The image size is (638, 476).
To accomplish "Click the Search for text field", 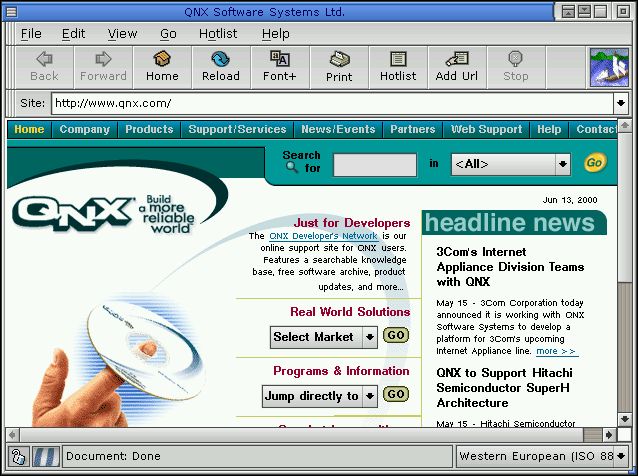I will pyautogui.click(x=375, y=164).
